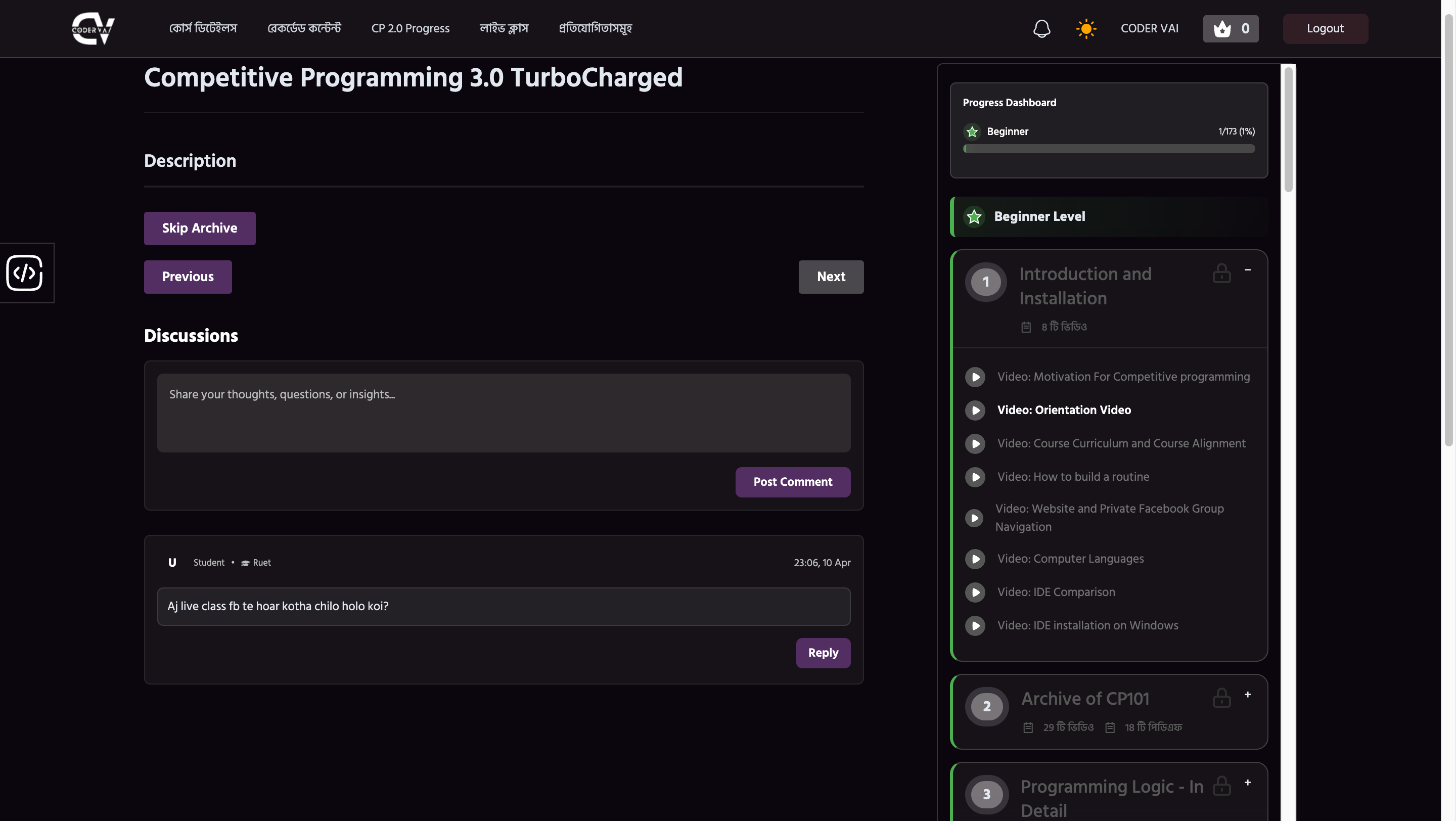The width and height of the screenshot is (1456, 821).
Task: Click the Beginner progress bar
Action: (1108, 149)
